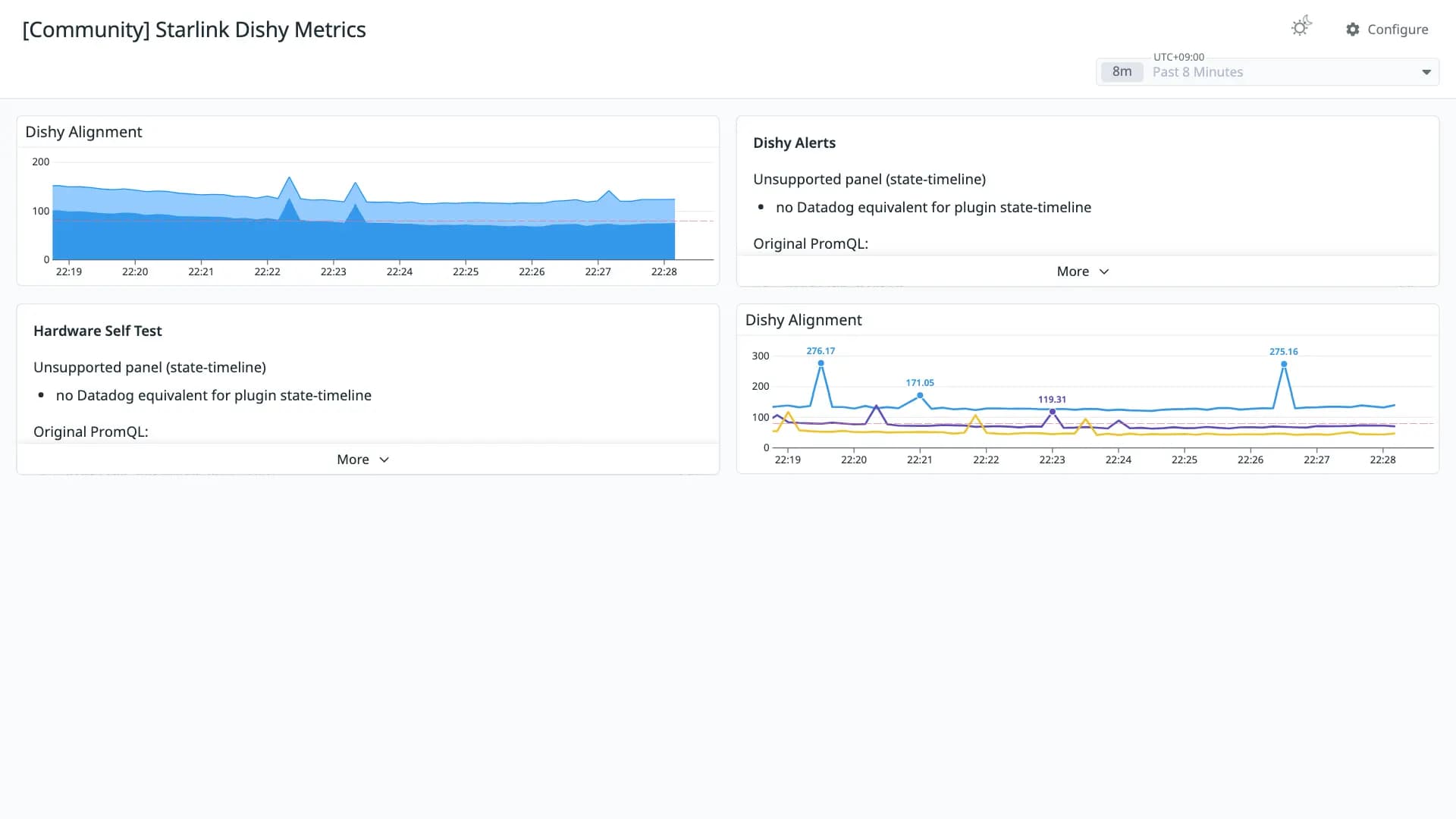Viewport: 1456px width, 819px height.
Task: Click the 22:26 tick label on the line chart
Action: (x=1250, y=460)
